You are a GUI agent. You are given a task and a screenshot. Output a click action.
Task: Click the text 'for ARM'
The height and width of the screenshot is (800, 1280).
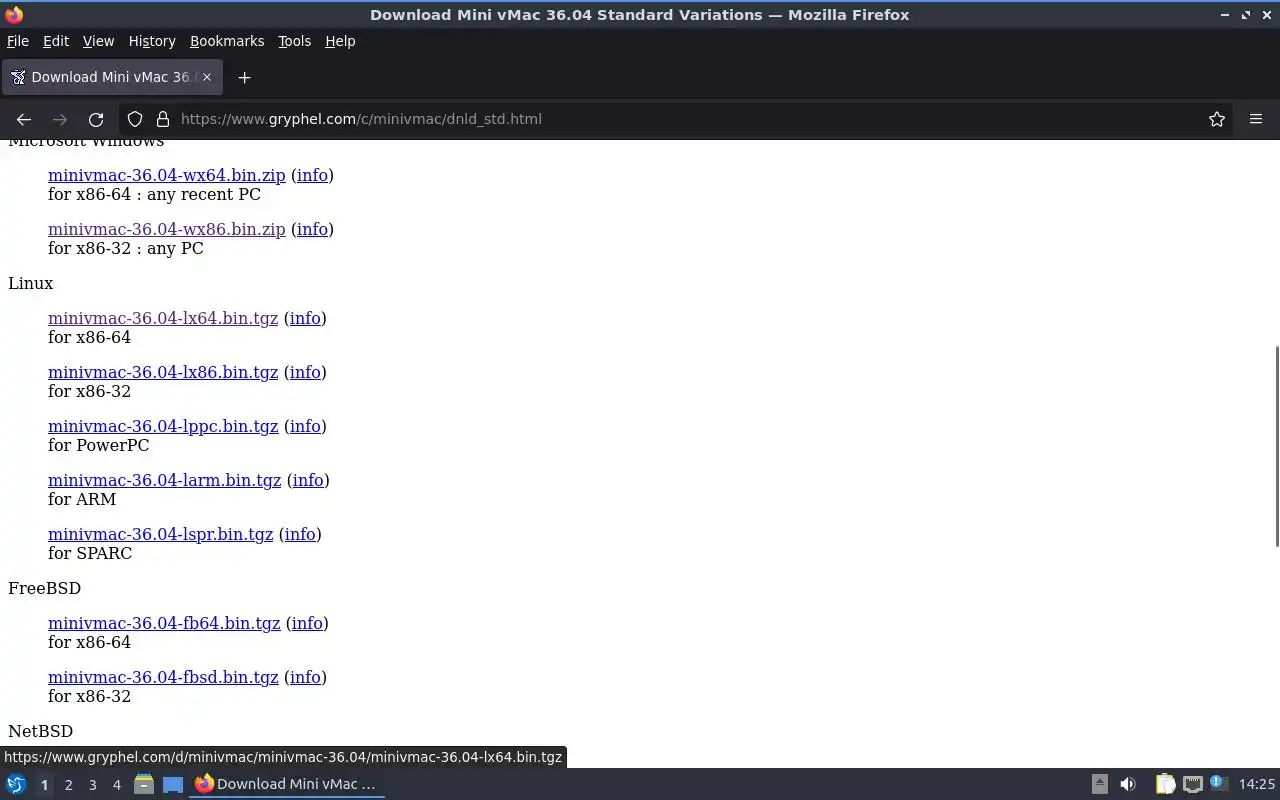(x=82, y=499)
